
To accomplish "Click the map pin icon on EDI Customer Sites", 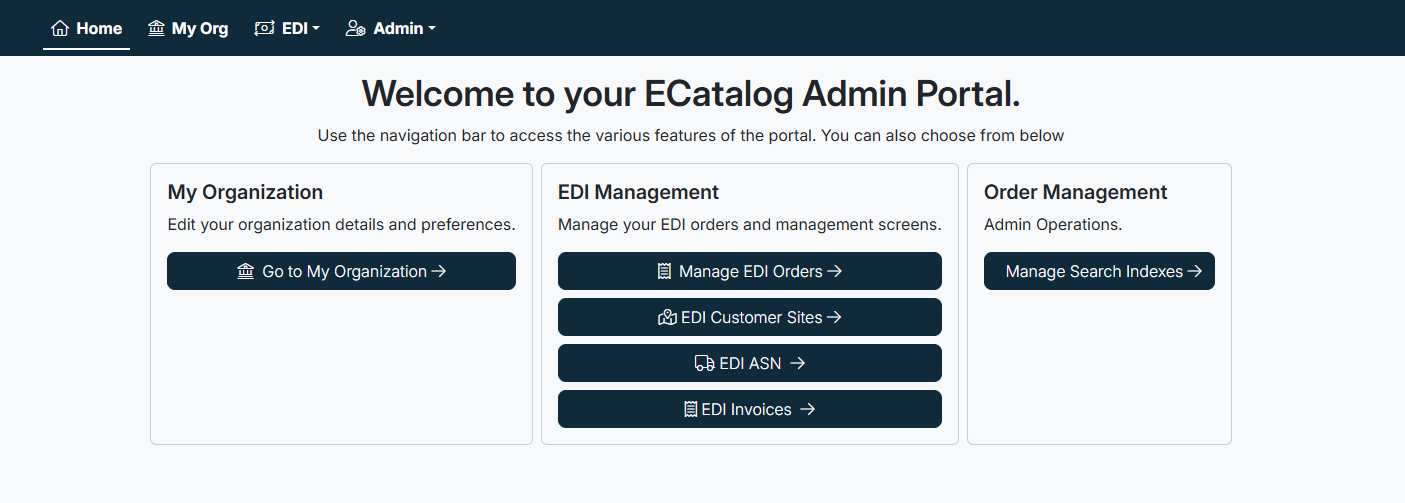I will 667,317.
